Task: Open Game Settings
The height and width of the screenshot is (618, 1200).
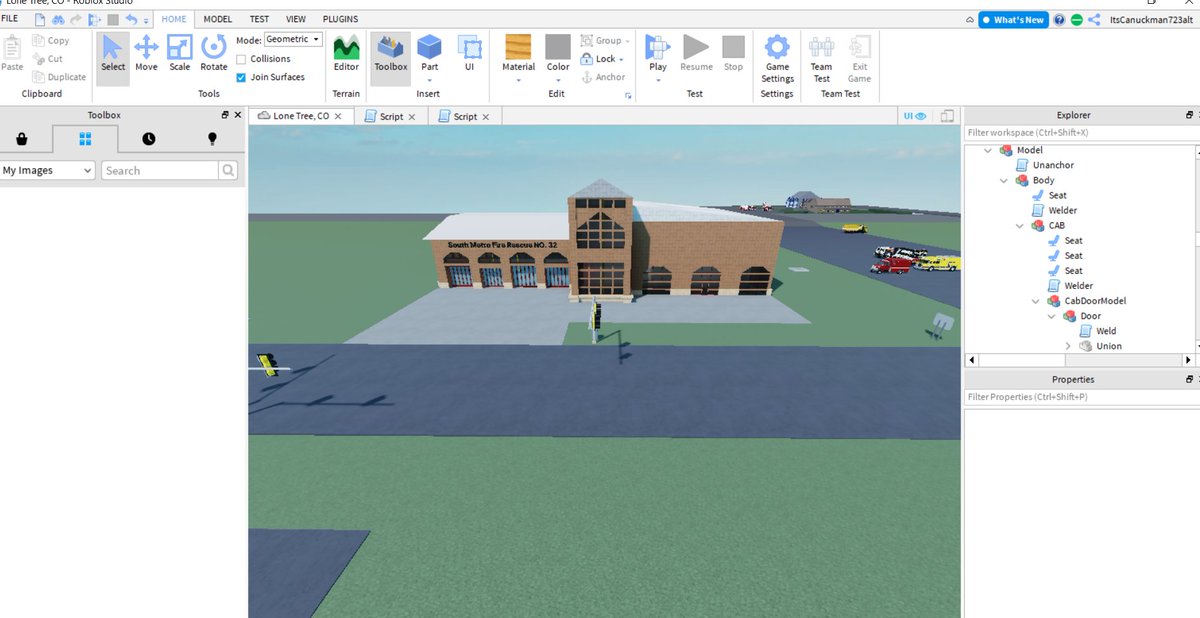Action: 777,58
